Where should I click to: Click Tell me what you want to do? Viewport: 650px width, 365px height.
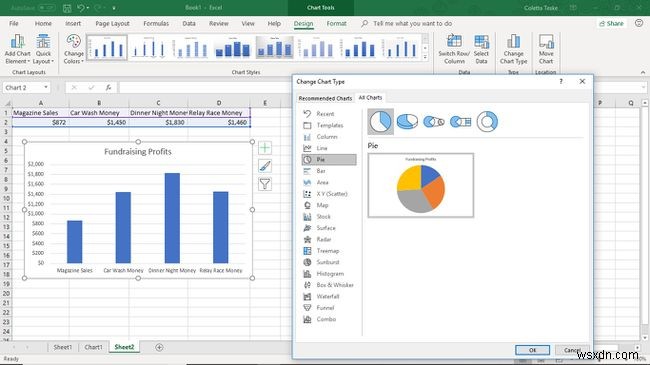point(412,24)
